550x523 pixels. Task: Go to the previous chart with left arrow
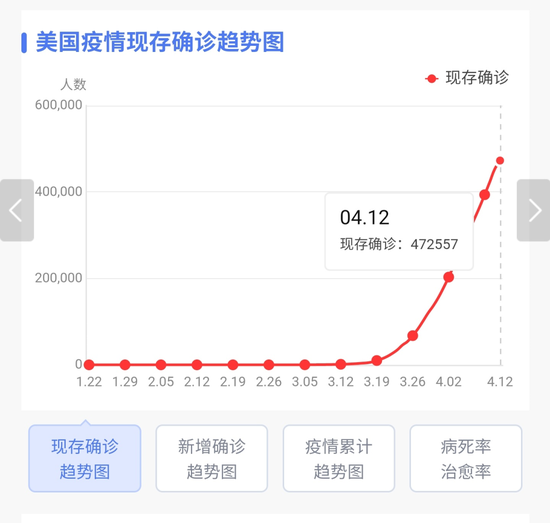(x=16, y=210)
